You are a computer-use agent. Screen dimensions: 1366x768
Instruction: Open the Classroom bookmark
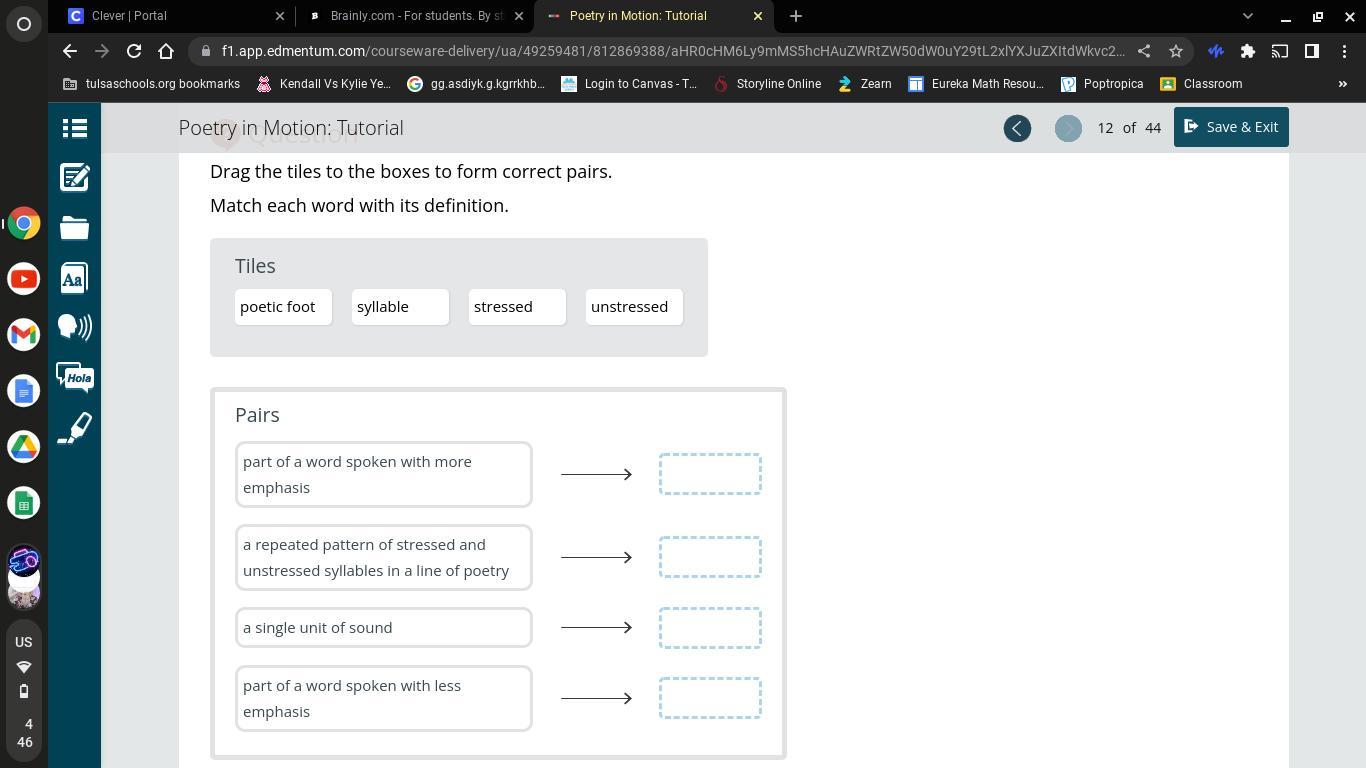pos(1202,84)
